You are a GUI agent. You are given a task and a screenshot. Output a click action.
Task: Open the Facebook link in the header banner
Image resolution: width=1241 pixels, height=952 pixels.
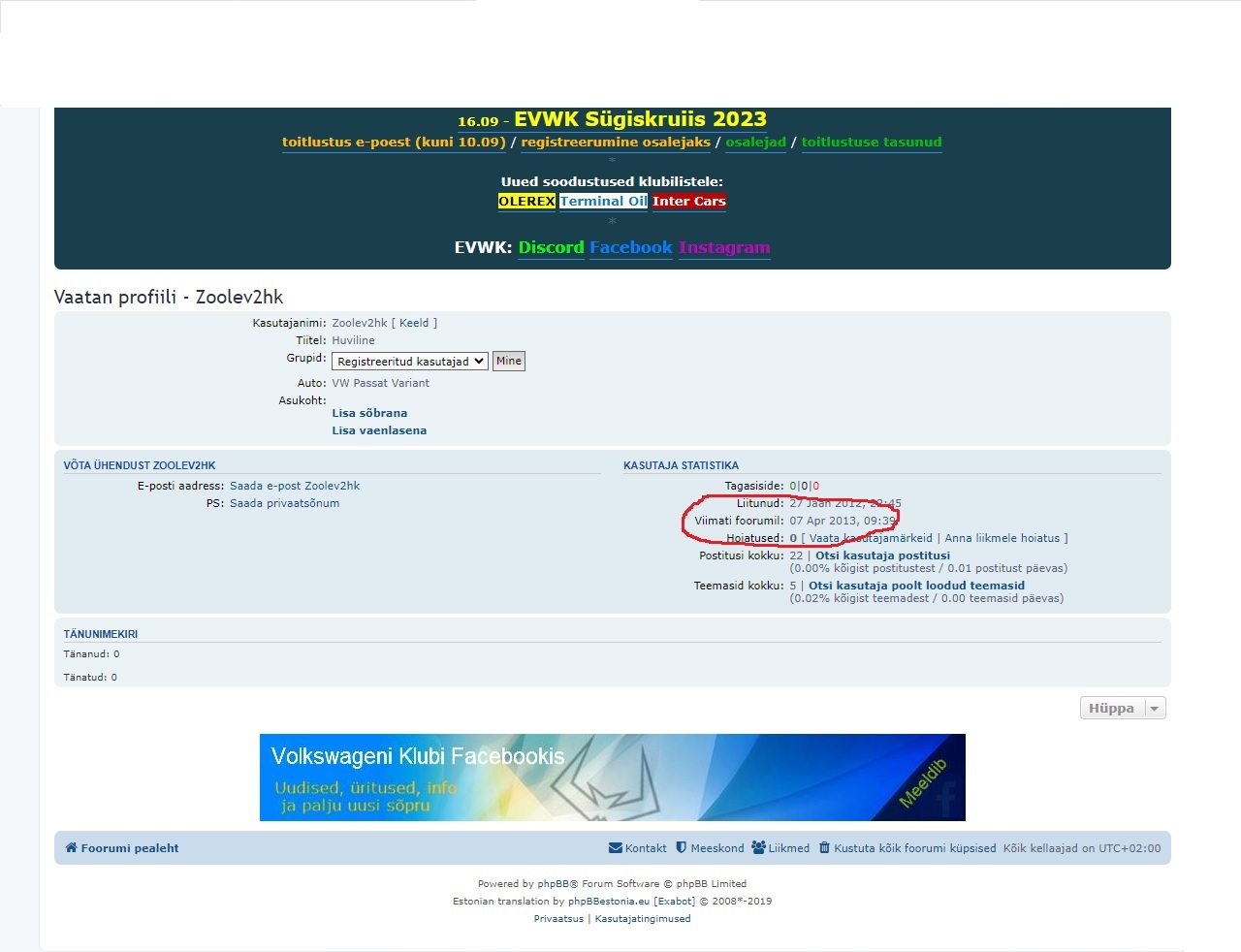pyautogui.click(x=630, y=247)
